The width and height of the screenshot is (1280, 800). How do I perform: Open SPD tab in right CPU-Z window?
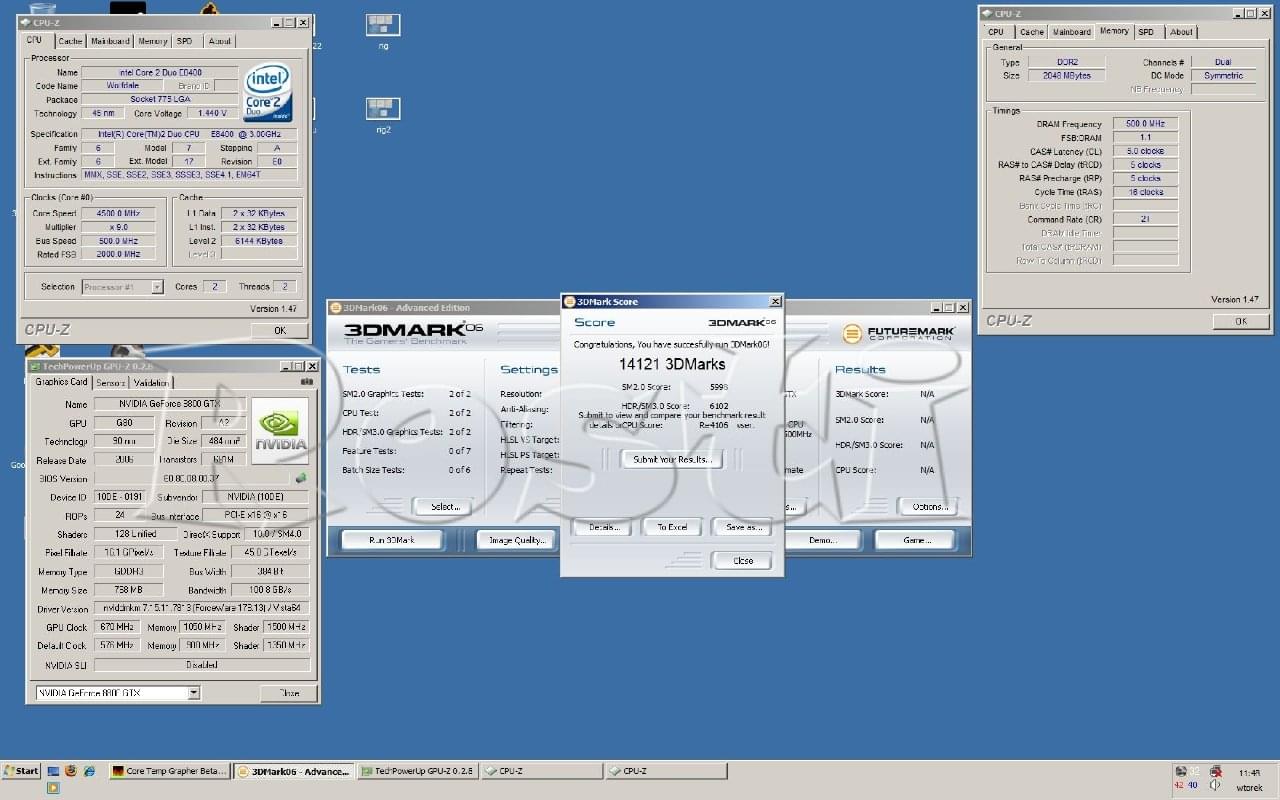pos(1146,32)
